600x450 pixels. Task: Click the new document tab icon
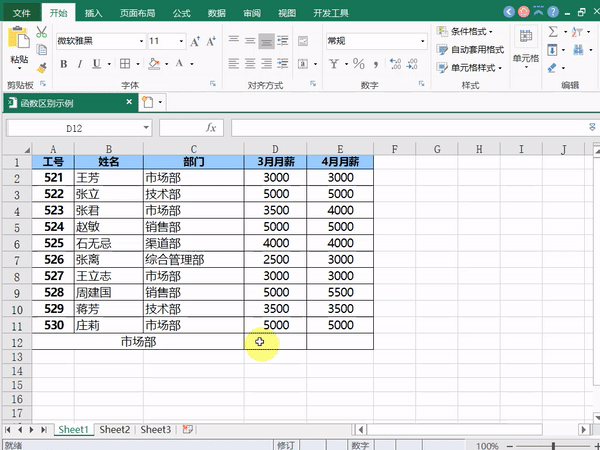148,102
